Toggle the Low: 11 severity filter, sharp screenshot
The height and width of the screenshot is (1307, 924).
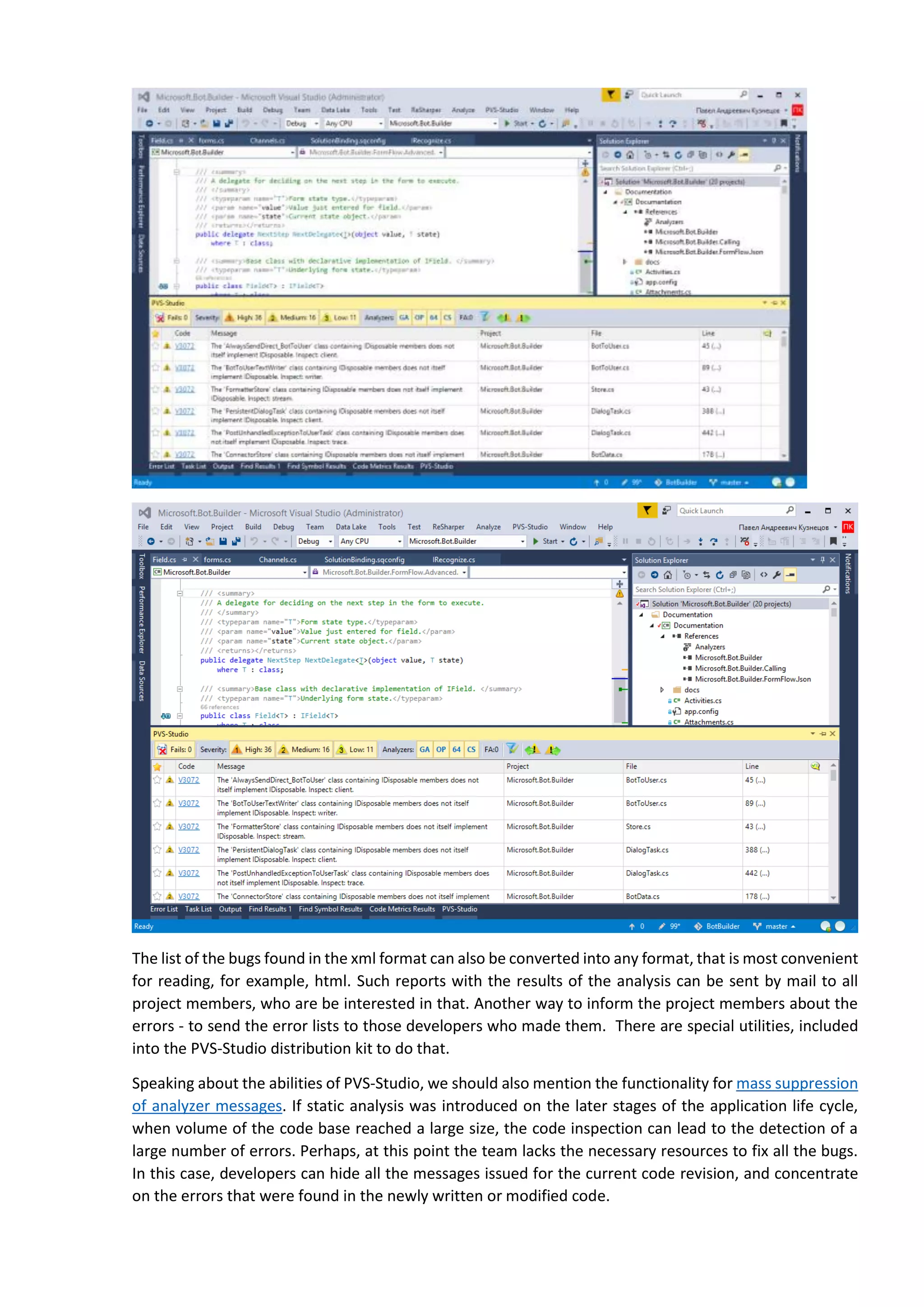tap(355, 750)
